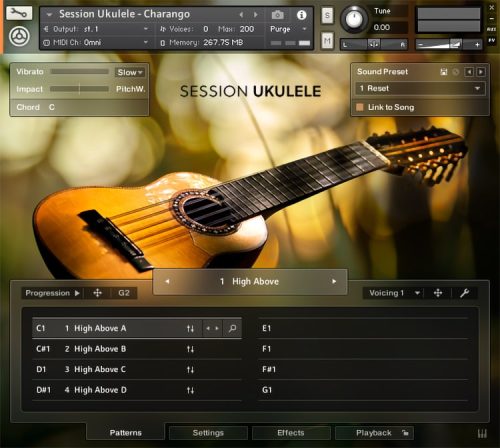Enable the Link to Song checkbox
The height and width of the screenshot is (448, 500).
click(360, 107)
